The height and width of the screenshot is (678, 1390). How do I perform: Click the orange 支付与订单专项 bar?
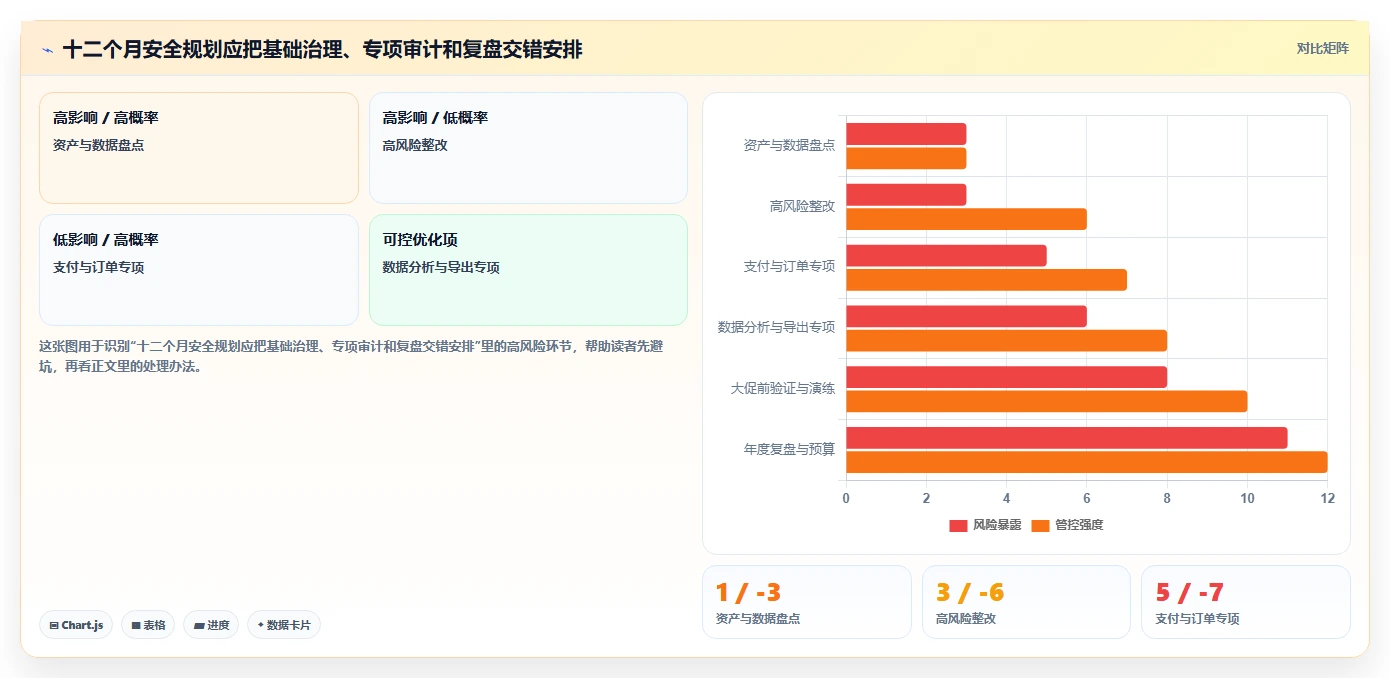(986, 279)
